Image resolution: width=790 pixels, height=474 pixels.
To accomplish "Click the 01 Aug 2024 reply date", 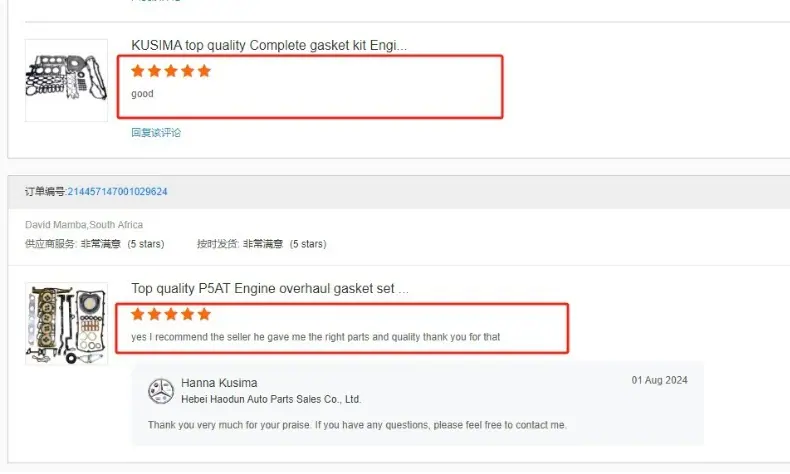I will pos(660,380).
